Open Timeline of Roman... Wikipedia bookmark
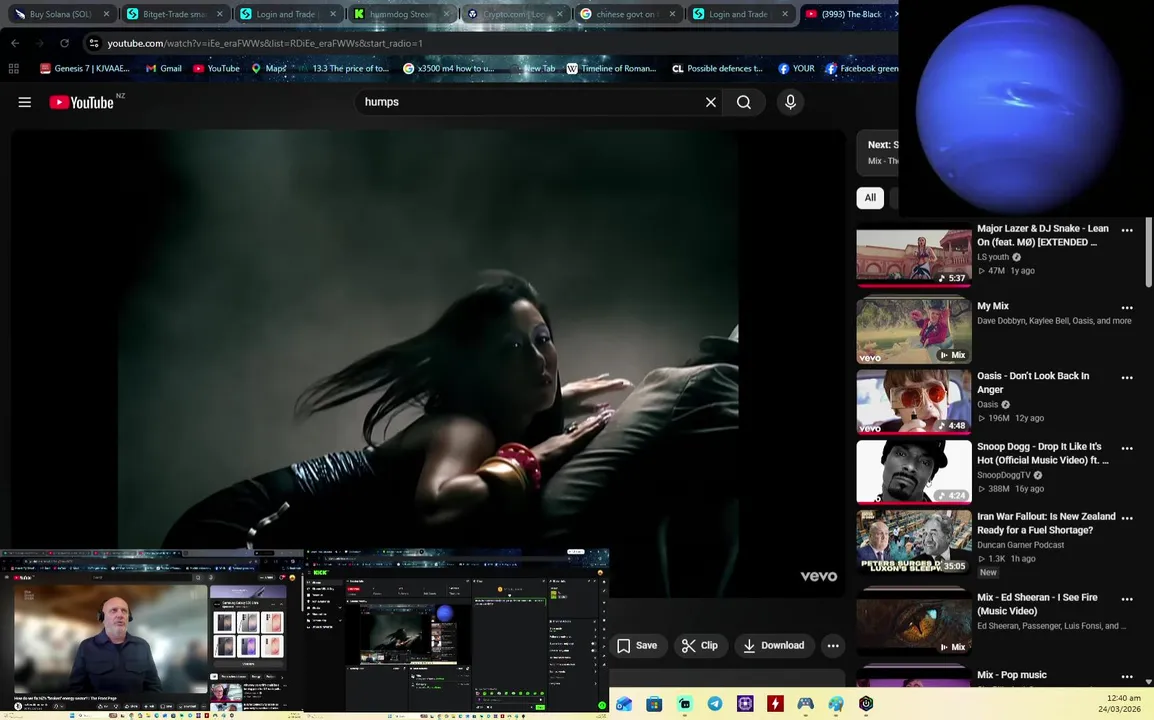The width and height of the screenshot is (1154, 720). (x=611, y=68)
